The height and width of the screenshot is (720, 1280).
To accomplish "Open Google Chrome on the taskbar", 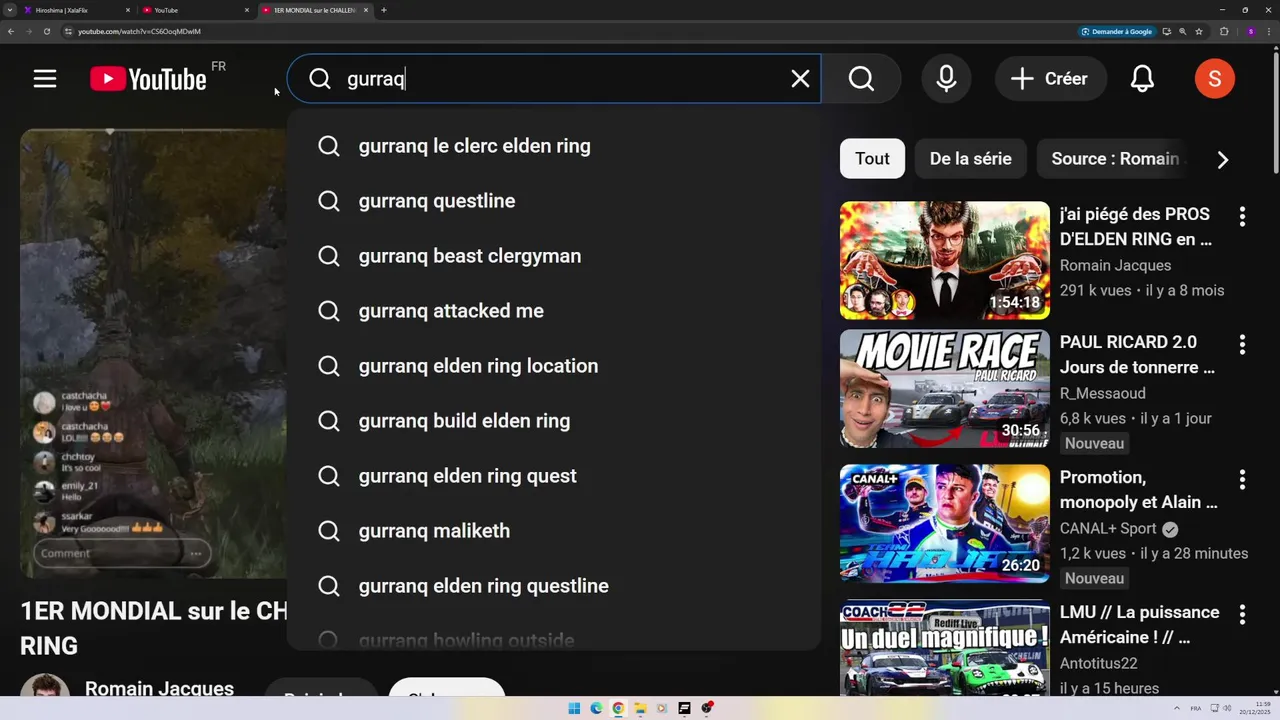I will (618, 708).
